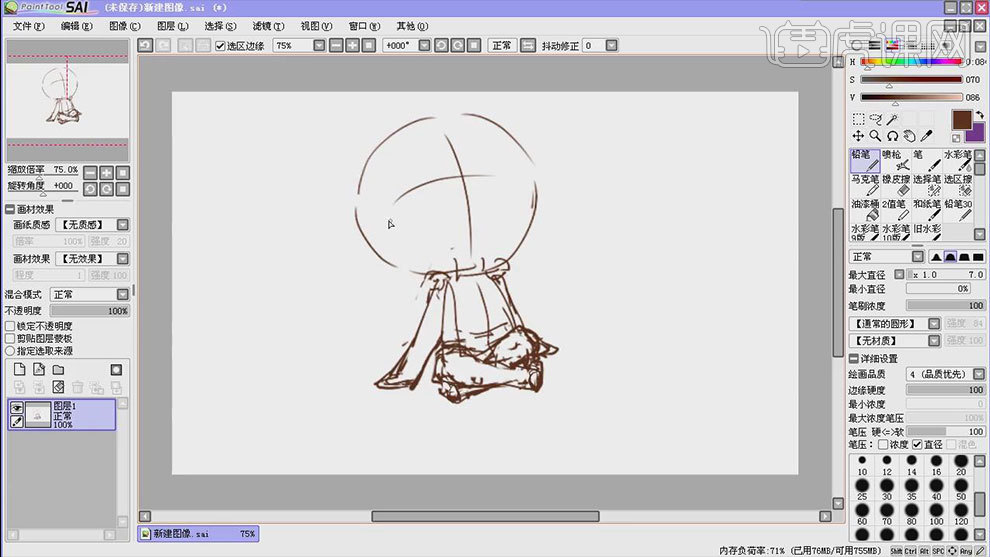Viewport: 990px width, 557px height.
Task: Select the 2值笔 binary pen tool
Action: [x=895, y=210]
